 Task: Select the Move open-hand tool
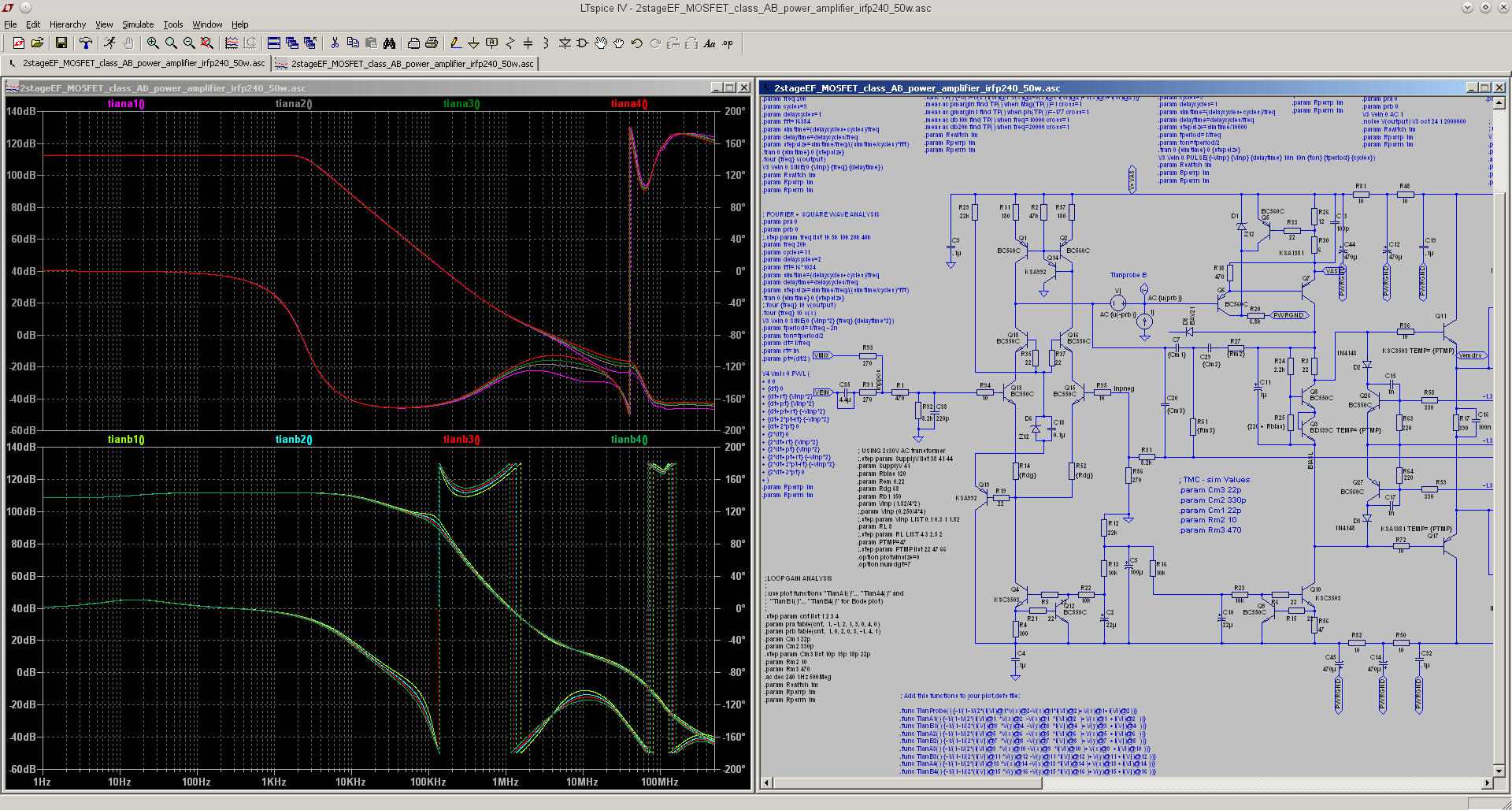tap(601, 43)
